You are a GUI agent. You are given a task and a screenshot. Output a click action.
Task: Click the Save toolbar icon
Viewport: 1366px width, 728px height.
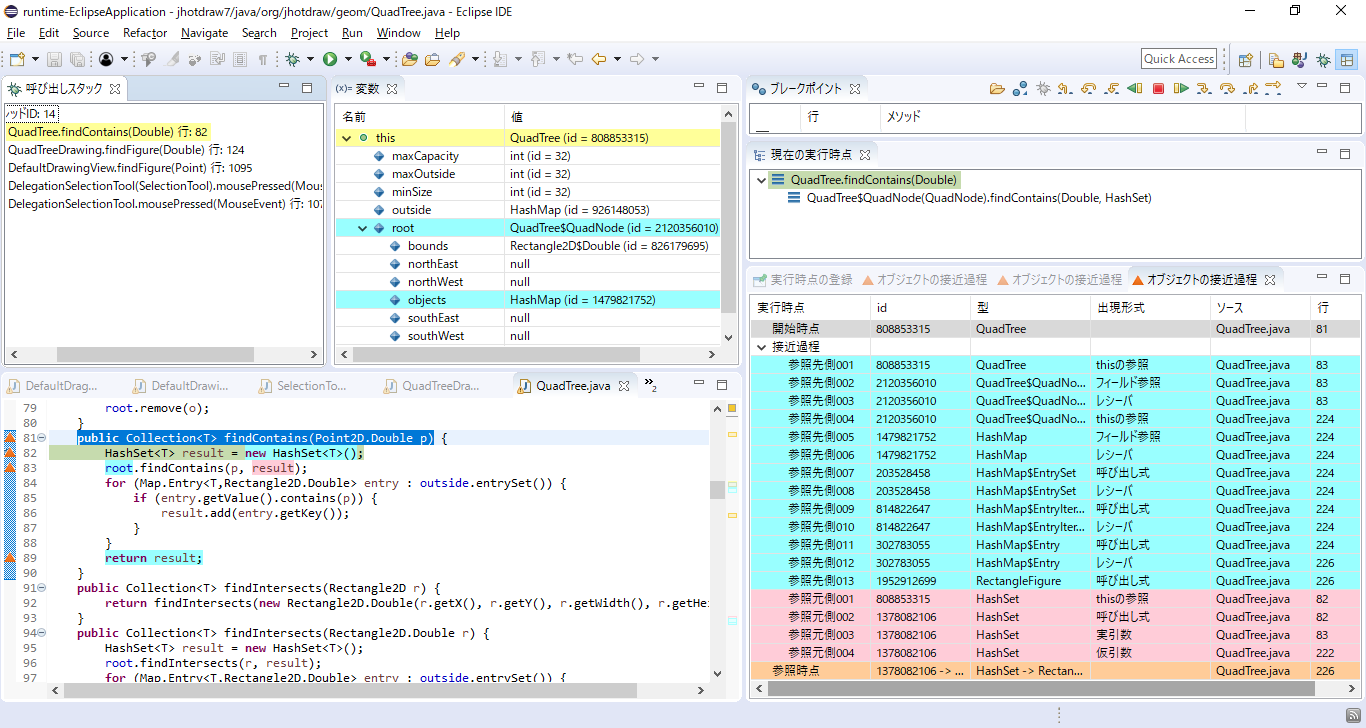[x=54, y=59]
